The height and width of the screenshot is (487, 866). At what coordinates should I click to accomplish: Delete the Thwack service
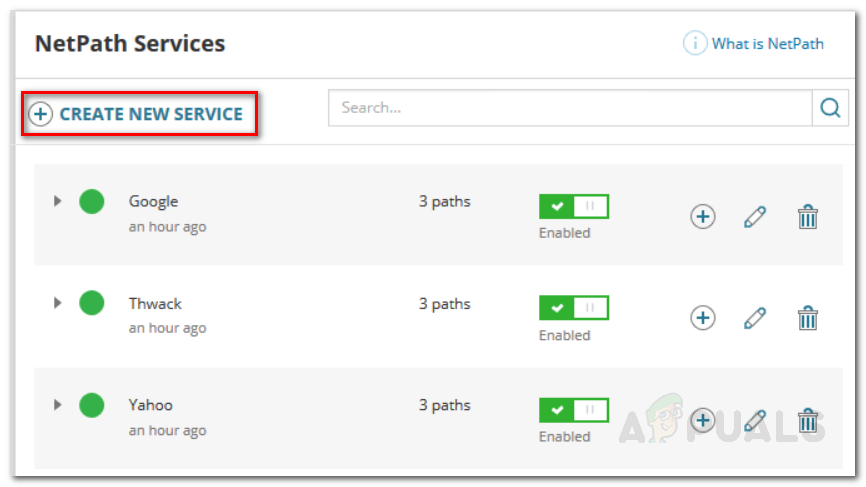(x=808, y=318)
